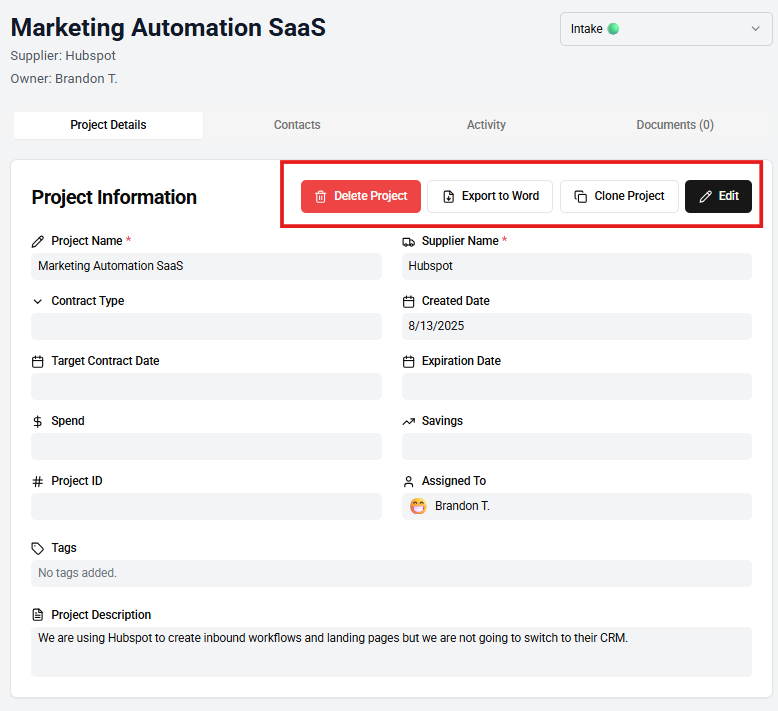This screenshot has height=711, width=778.
Task: Click the truck icon beside Supplier Name
Action: point(408,241)
